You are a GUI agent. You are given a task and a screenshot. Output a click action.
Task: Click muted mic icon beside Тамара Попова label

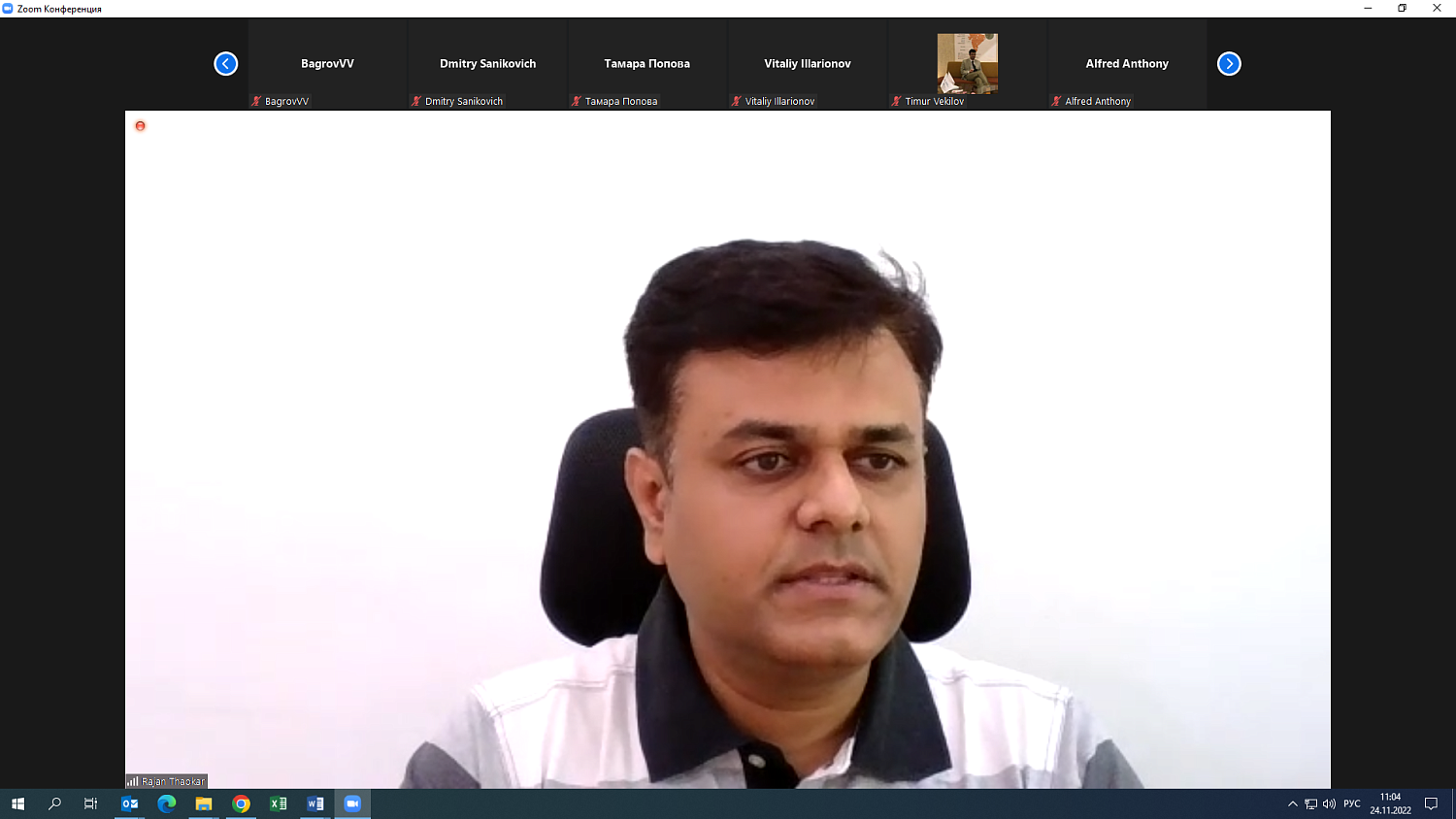[577, 101]
